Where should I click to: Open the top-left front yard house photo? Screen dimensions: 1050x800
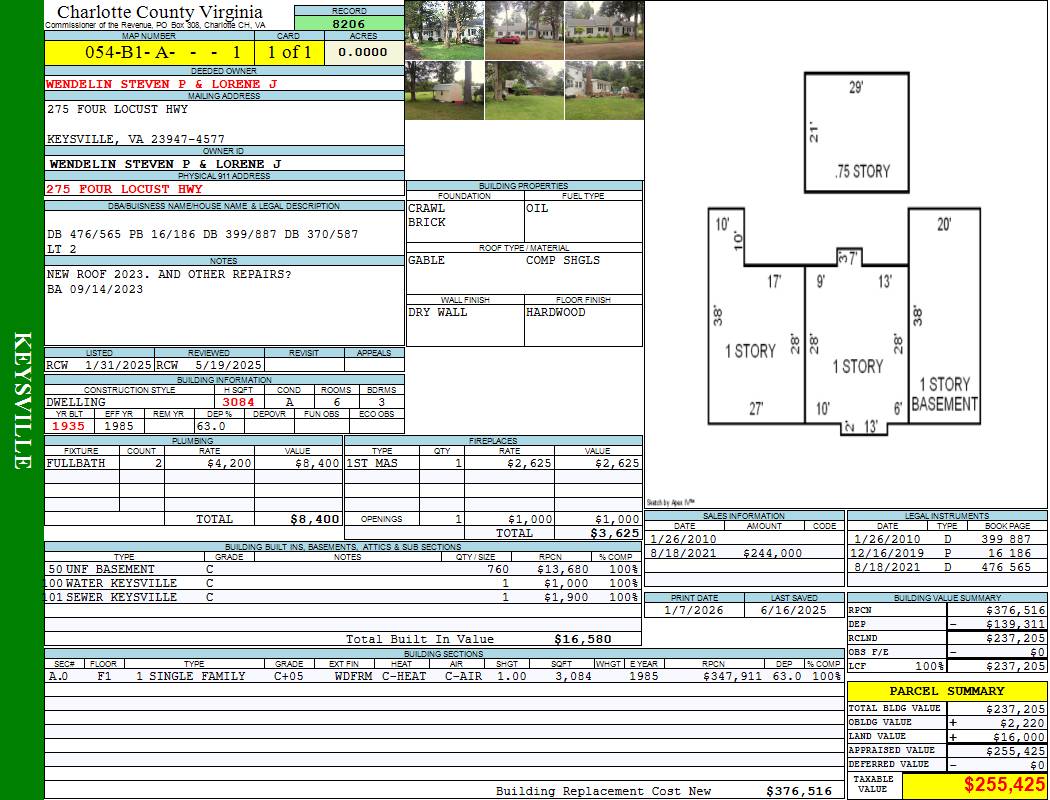point(444,30)
